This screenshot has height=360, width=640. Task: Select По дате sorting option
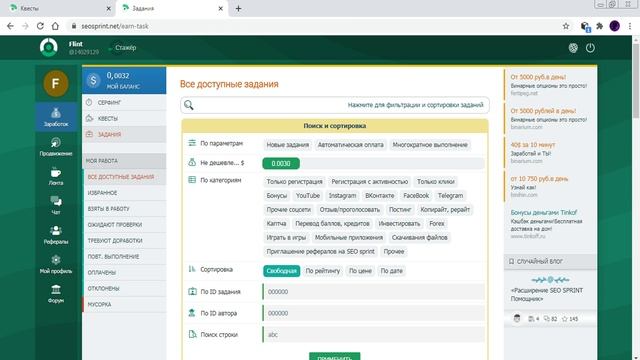click(x=391, y=271)
